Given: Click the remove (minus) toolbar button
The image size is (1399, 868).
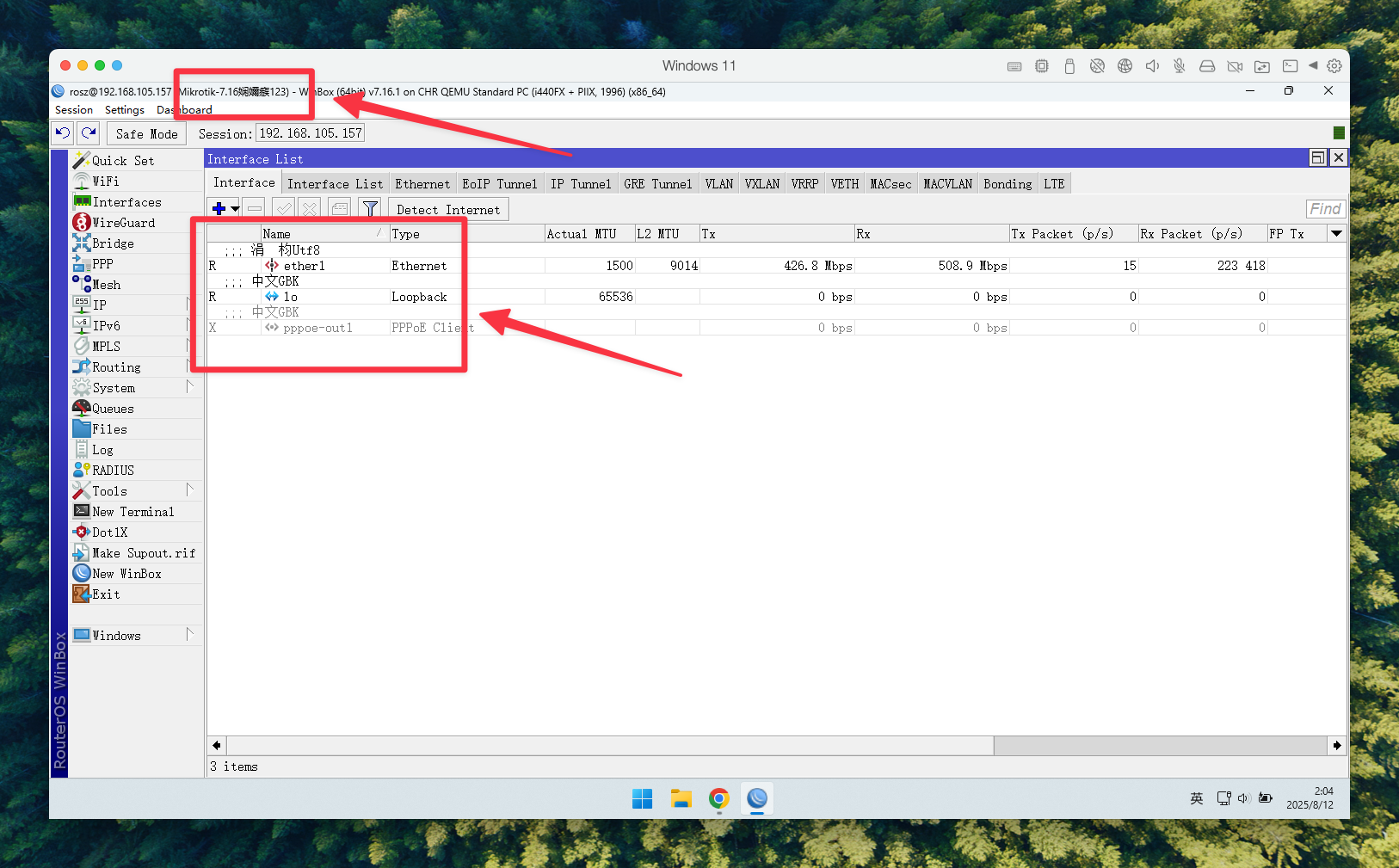Looking at the screenshot, I should (x=255, y=209).
